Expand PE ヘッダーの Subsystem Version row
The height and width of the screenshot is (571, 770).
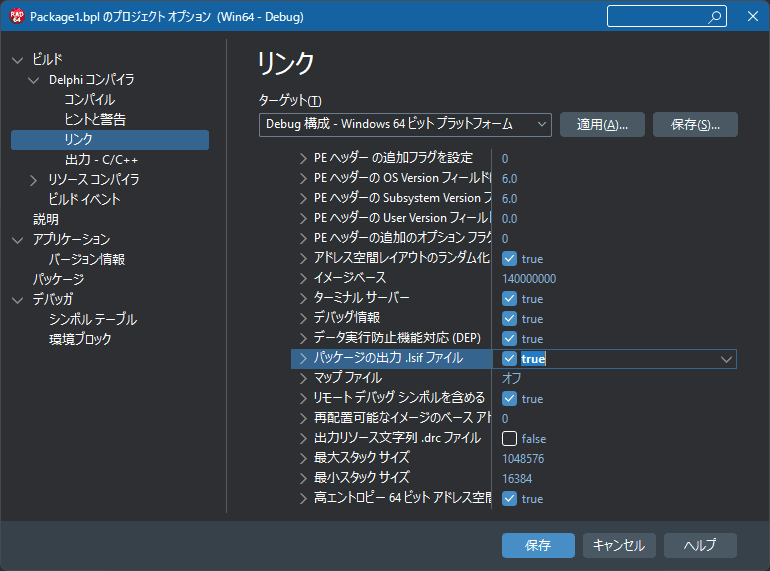click(303, 198)
